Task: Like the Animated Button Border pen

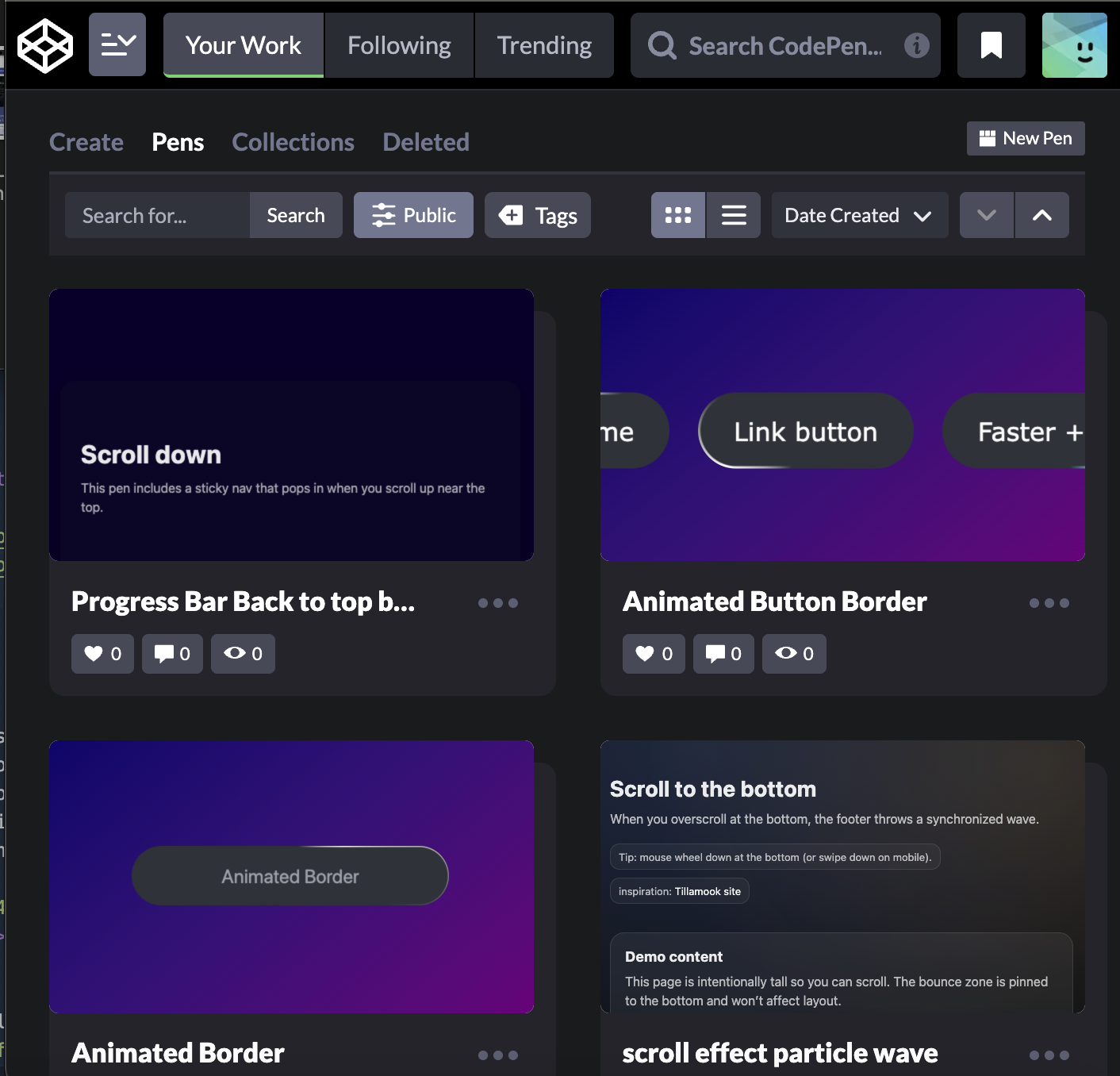Action: [x=653, y=654]
